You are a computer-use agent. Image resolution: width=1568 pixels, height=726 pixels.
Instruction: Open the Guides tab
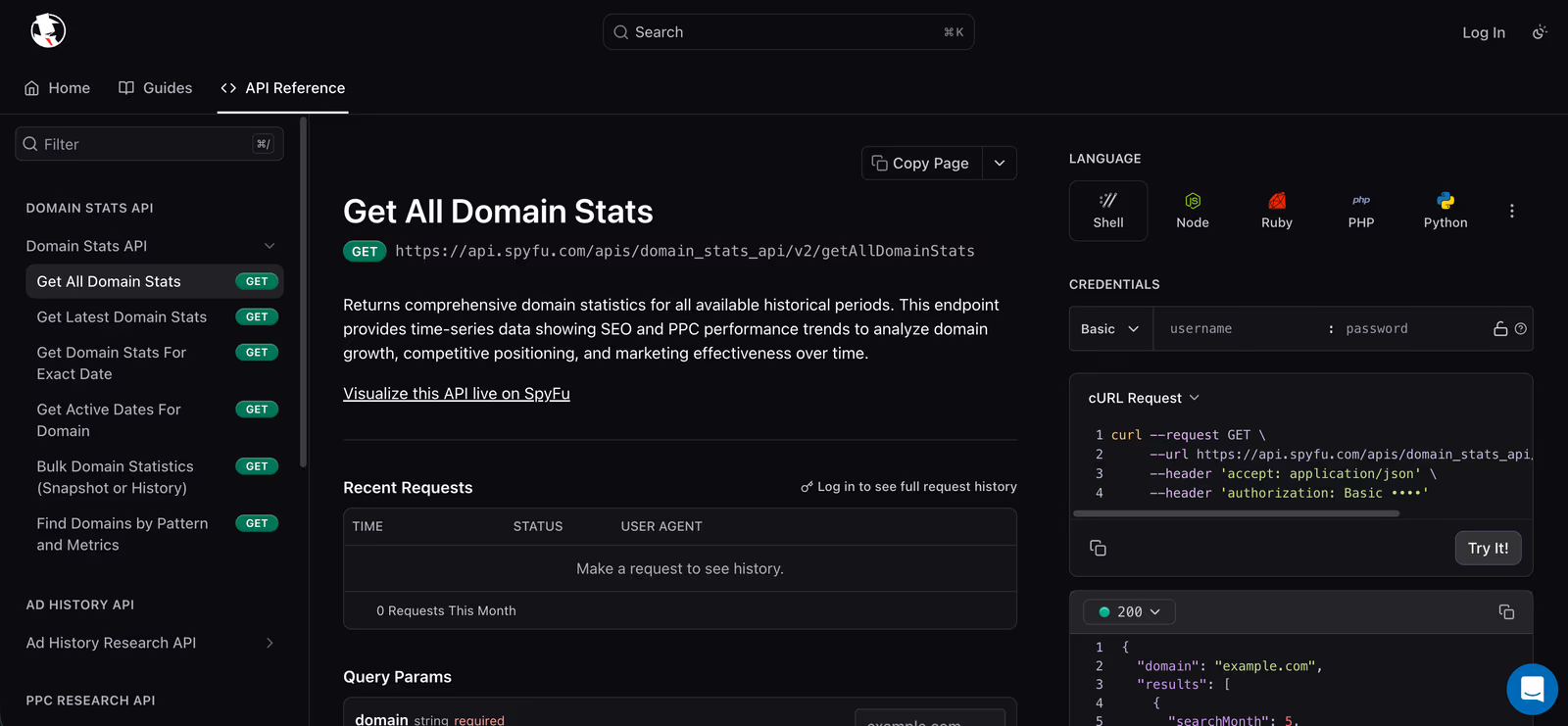click(x=155, y=88)
